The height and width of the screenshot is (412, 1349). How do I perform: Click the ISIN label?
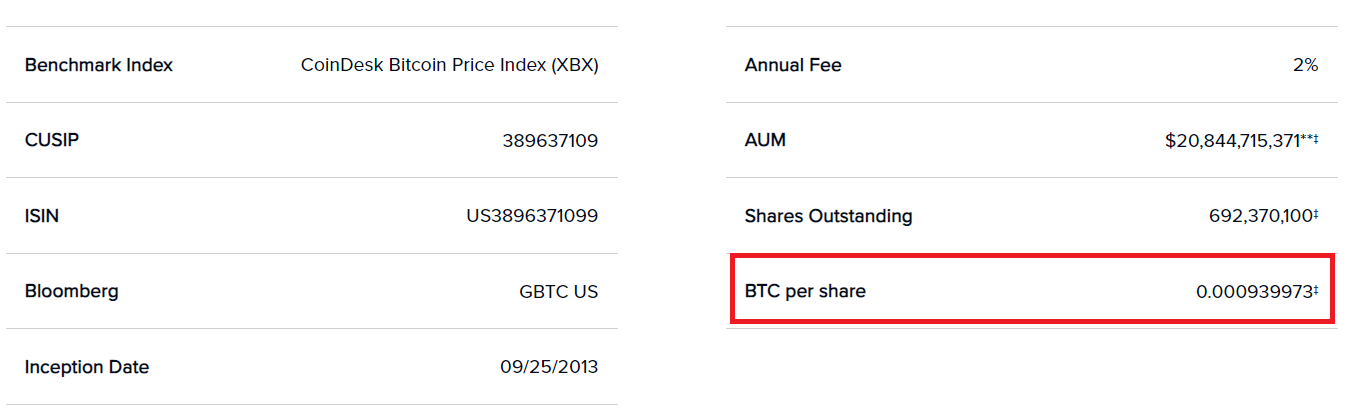pos(42,216)
